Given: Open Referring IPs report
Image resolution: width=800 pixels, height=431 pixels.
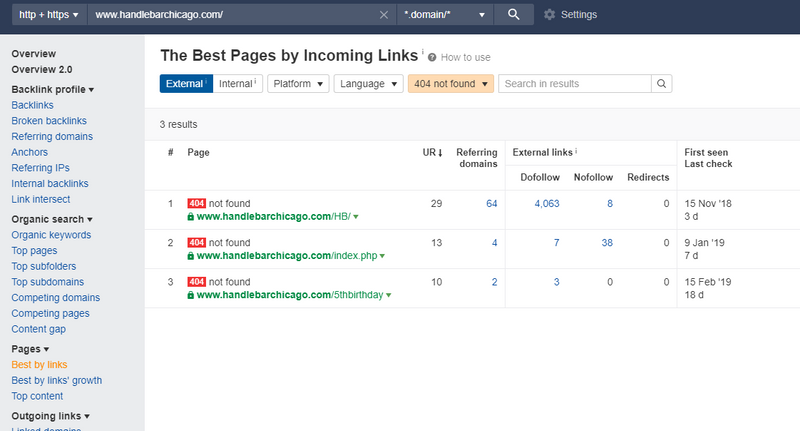Looking at the screenshot, I should (40, 168).
